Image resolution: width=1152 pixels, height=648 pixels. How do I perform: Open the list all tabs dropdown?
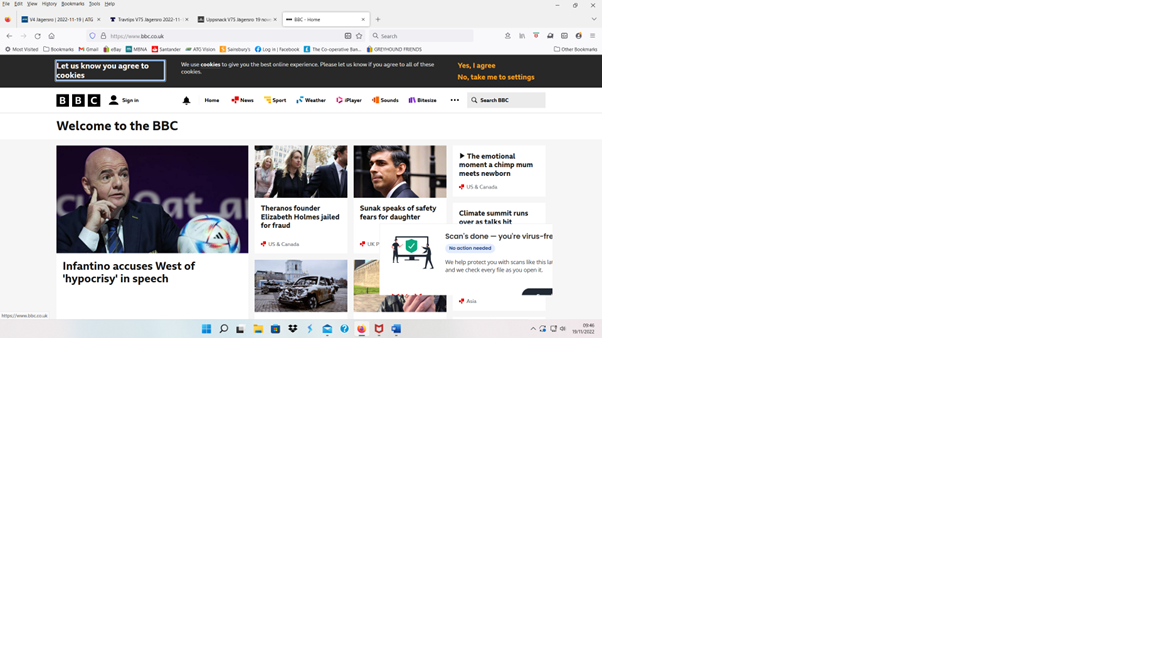tap(594, 19)
